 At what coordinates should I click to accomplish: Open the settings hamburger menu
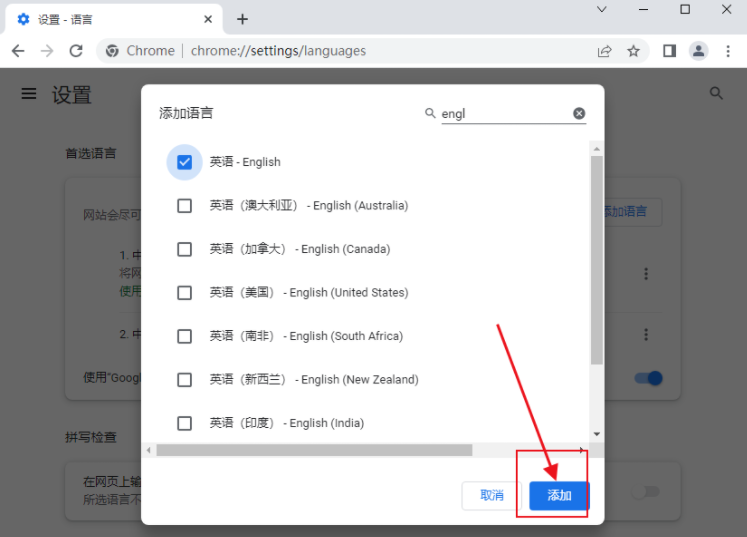[x=29, y=93]
